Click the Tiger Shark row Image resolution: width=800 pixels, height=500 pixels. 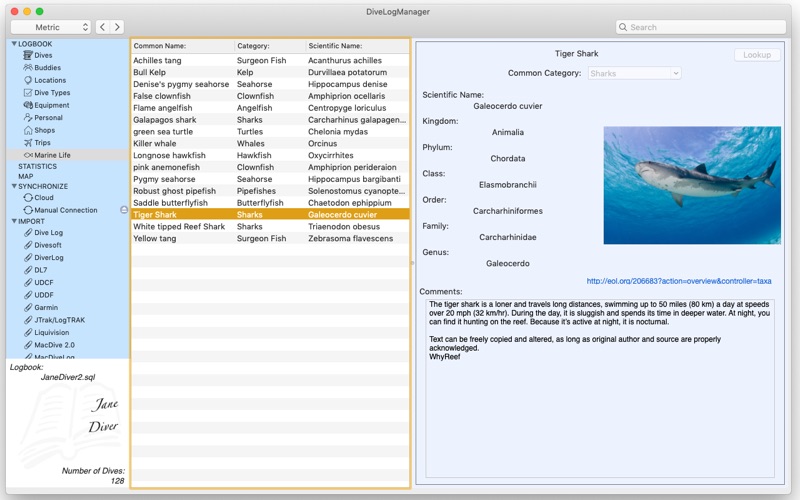click(x=270, y=215)
